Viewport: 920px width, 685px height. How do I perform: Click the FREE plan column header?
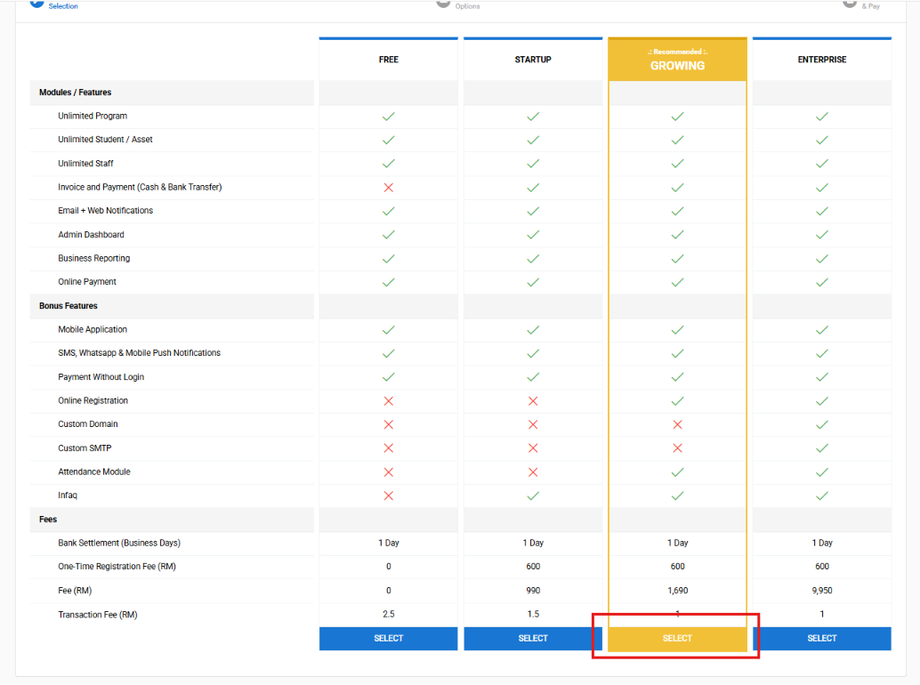pos(388,59)
